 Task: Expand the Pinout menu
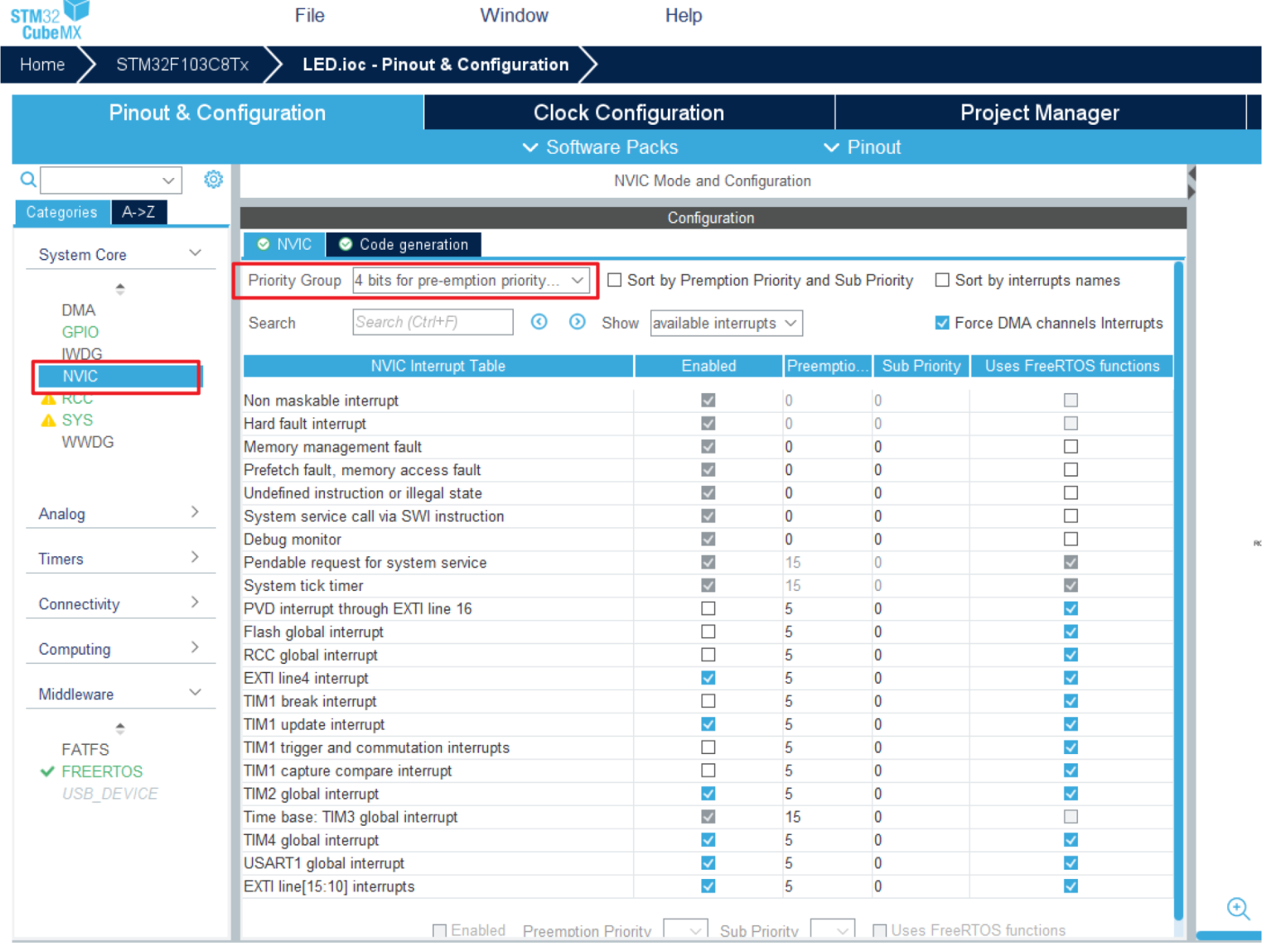click(862, 148)
